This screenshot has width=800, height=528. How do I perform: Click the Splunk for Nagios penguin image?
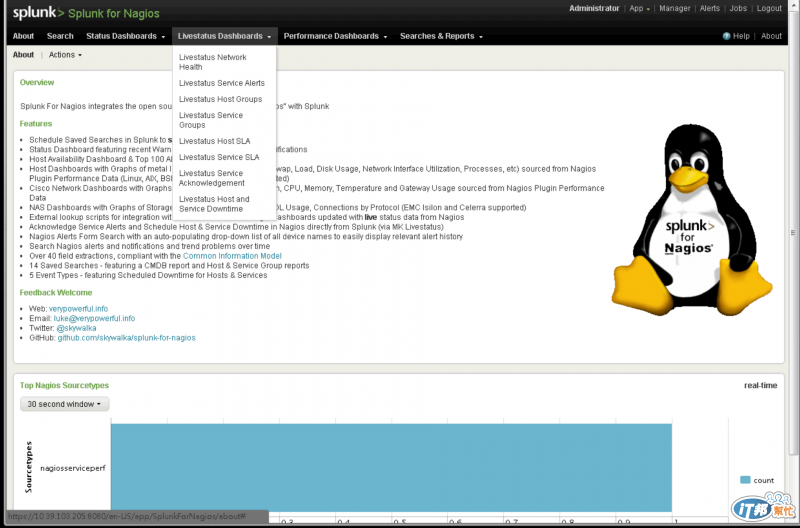pyautogui.click(x=692, y=220)
